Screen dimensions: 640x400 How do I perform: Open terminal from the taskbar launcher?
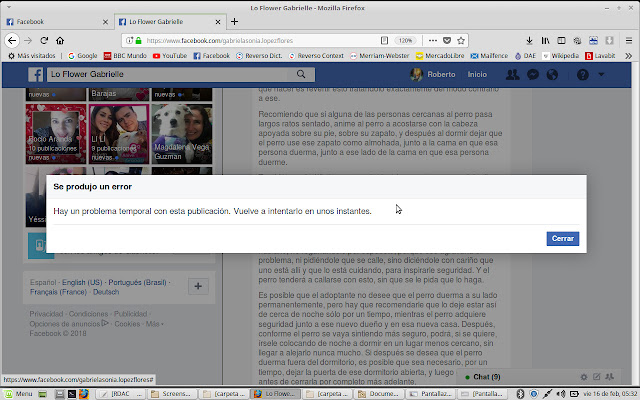[71, 394]
